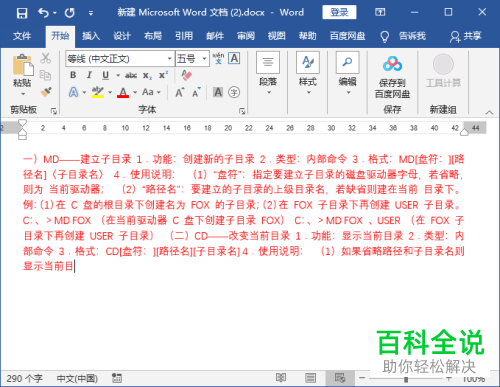Click the 中文(中国) language indicator
This screenshot has width=500, height=387.
(77, 379)
